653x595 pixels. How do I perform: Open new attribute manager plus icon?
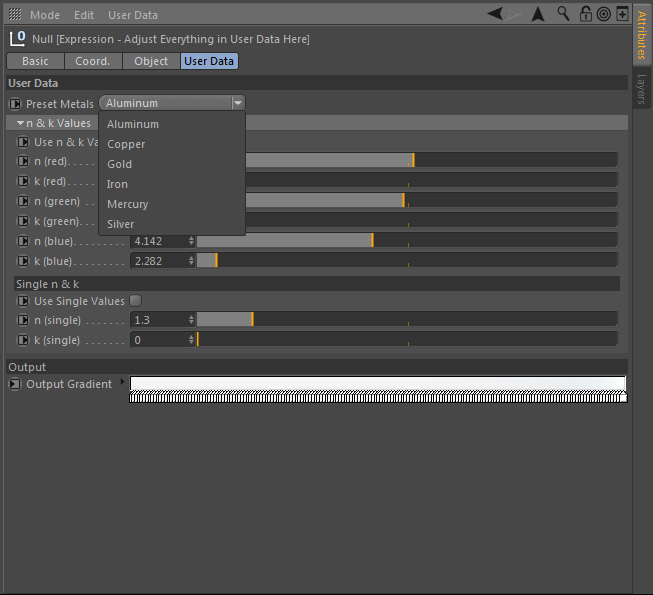pyautogui.click(x=622, y=14)
